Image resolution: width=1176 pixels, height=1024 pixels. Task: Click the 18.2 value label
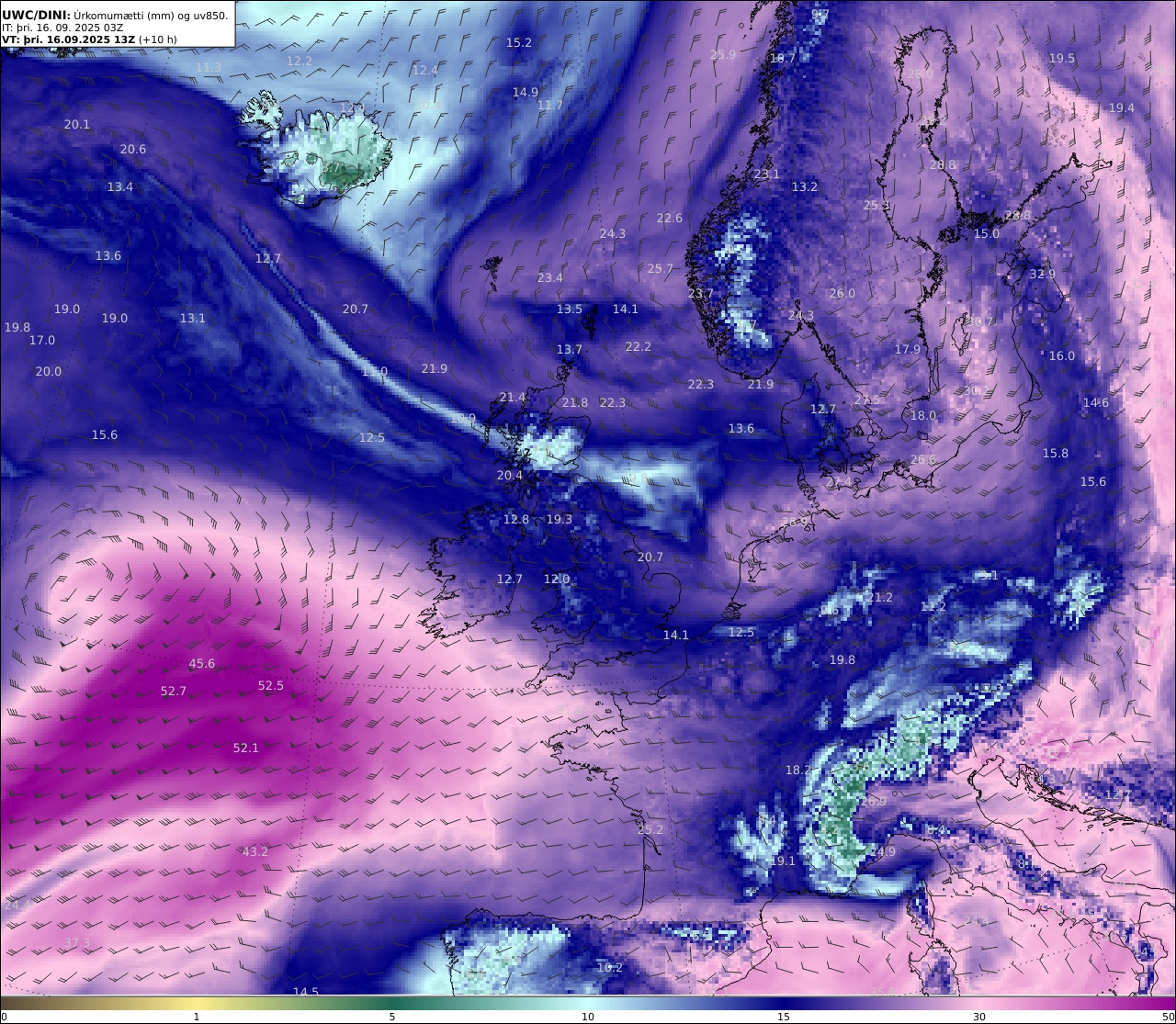click(798, 770)
